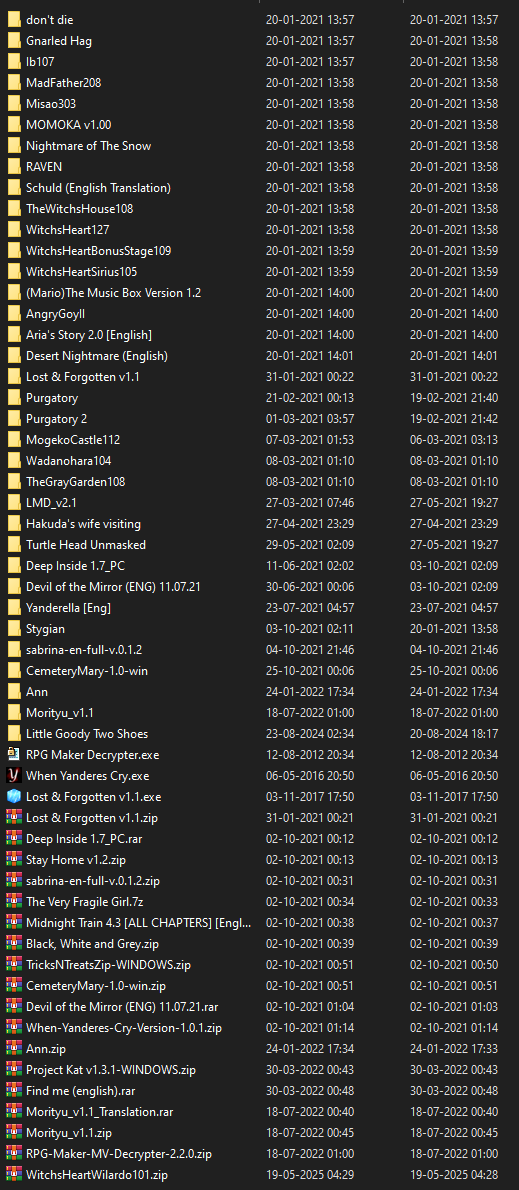Click the Gnarled Hag folder icon
The width and height of the screenshot is (519, 1190).
coord(14,40)
